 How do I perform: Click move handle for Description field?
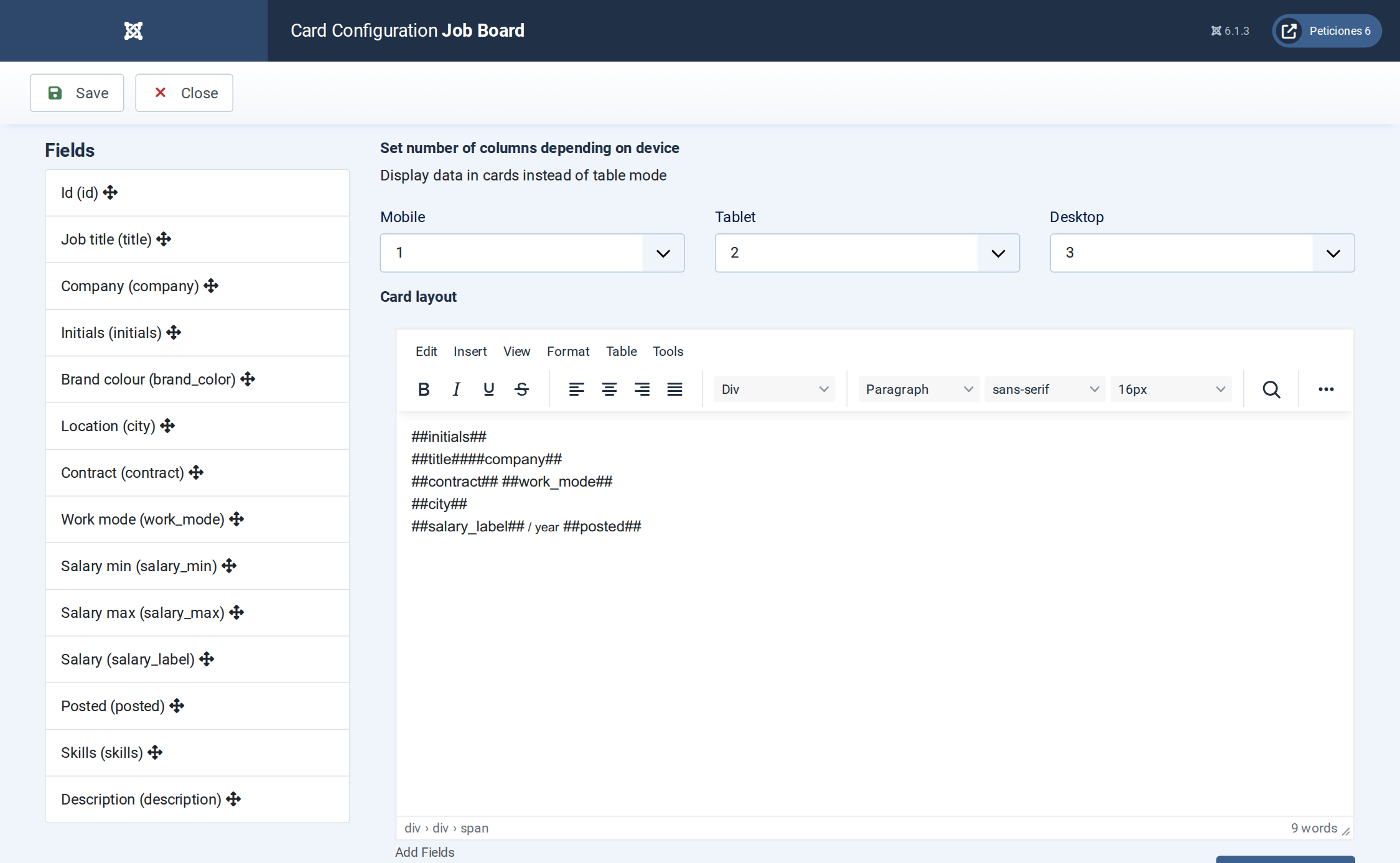(x=233, y=800)
